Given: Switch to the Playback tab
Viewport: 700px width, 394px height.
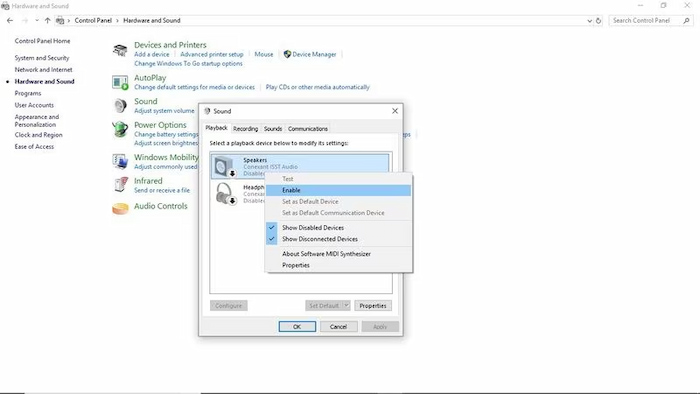Looking at the screenshot, I should point(216,128).
